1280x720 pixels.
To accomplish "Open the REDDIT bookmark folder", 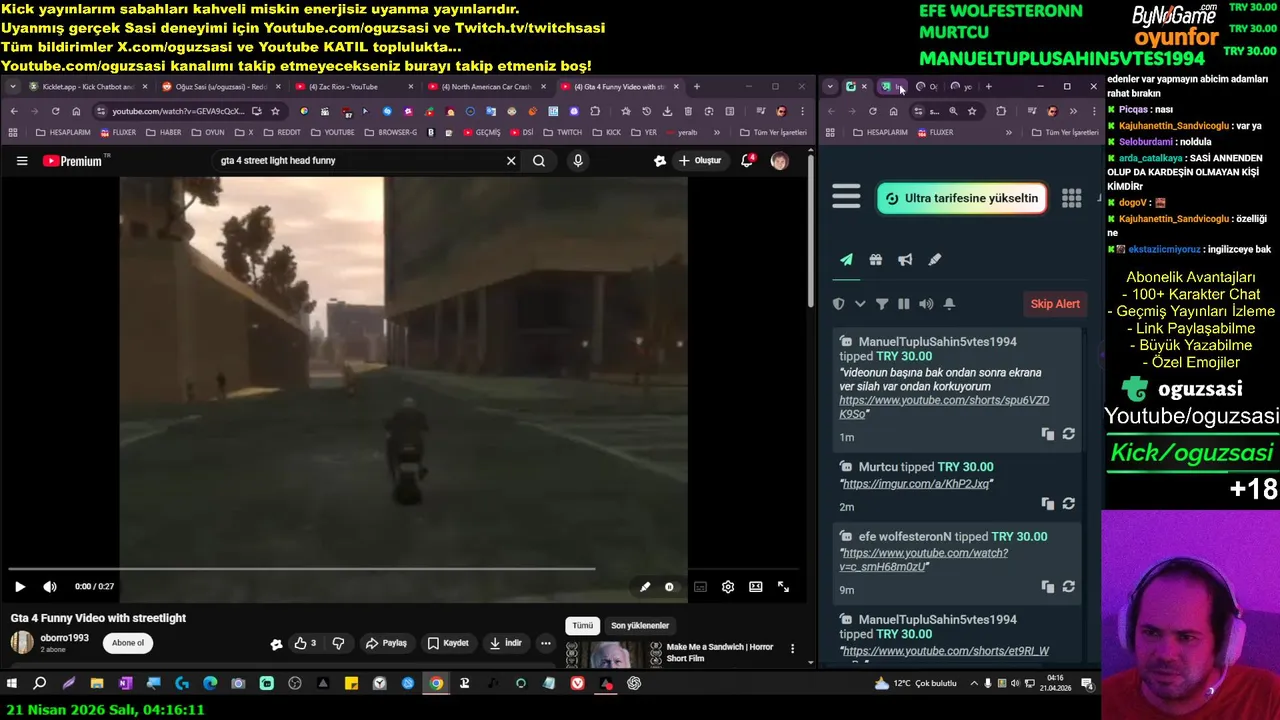I will point(282,132).
